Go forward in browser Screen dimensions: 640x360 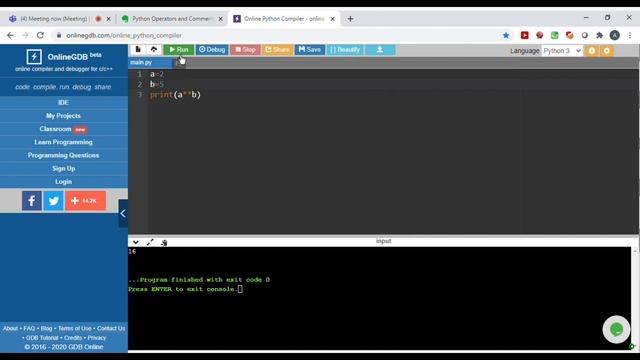coord(25,36)
